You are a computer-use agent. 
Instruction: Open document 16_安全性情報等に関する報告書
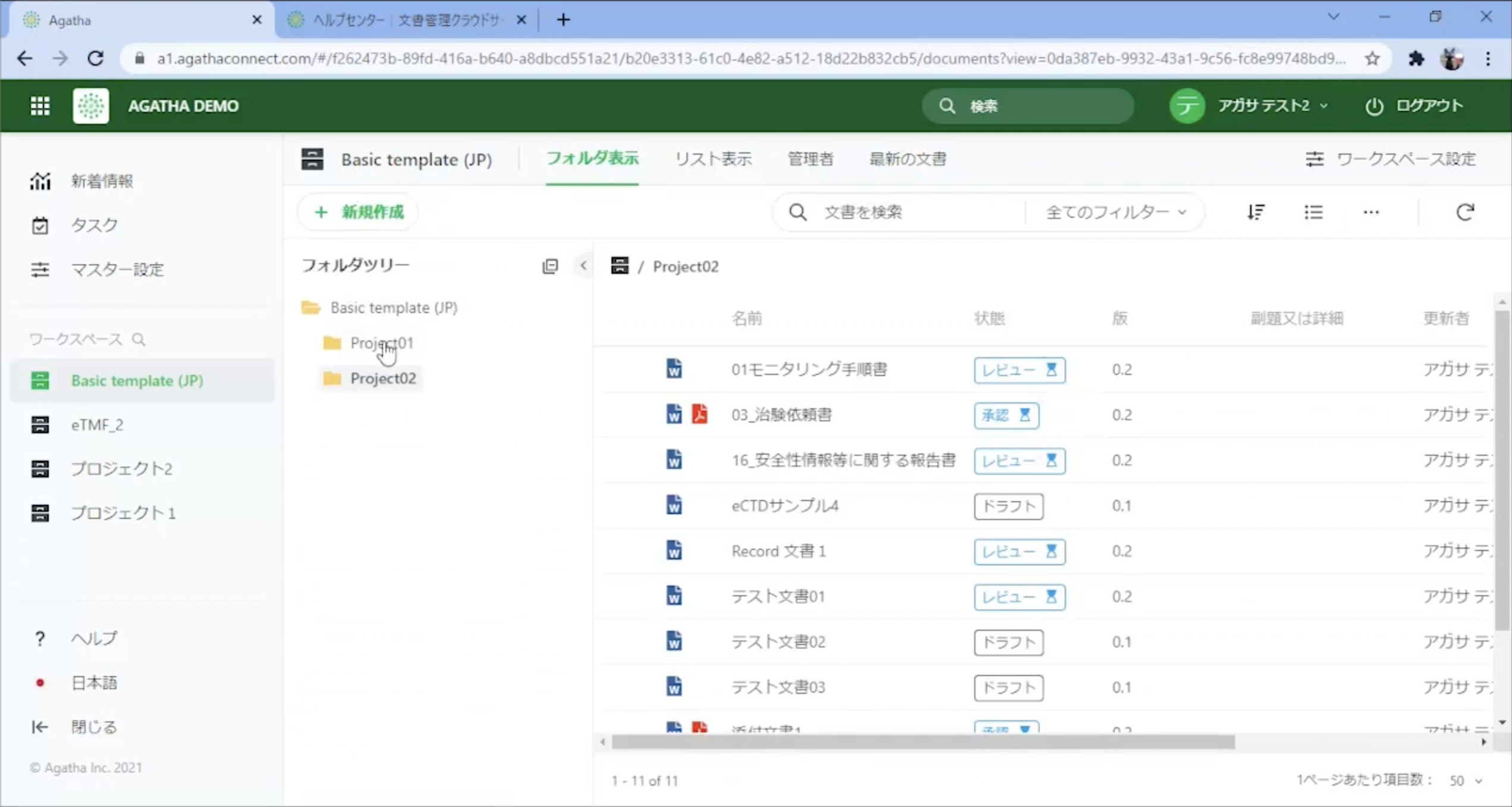click(x=843, y=460)
